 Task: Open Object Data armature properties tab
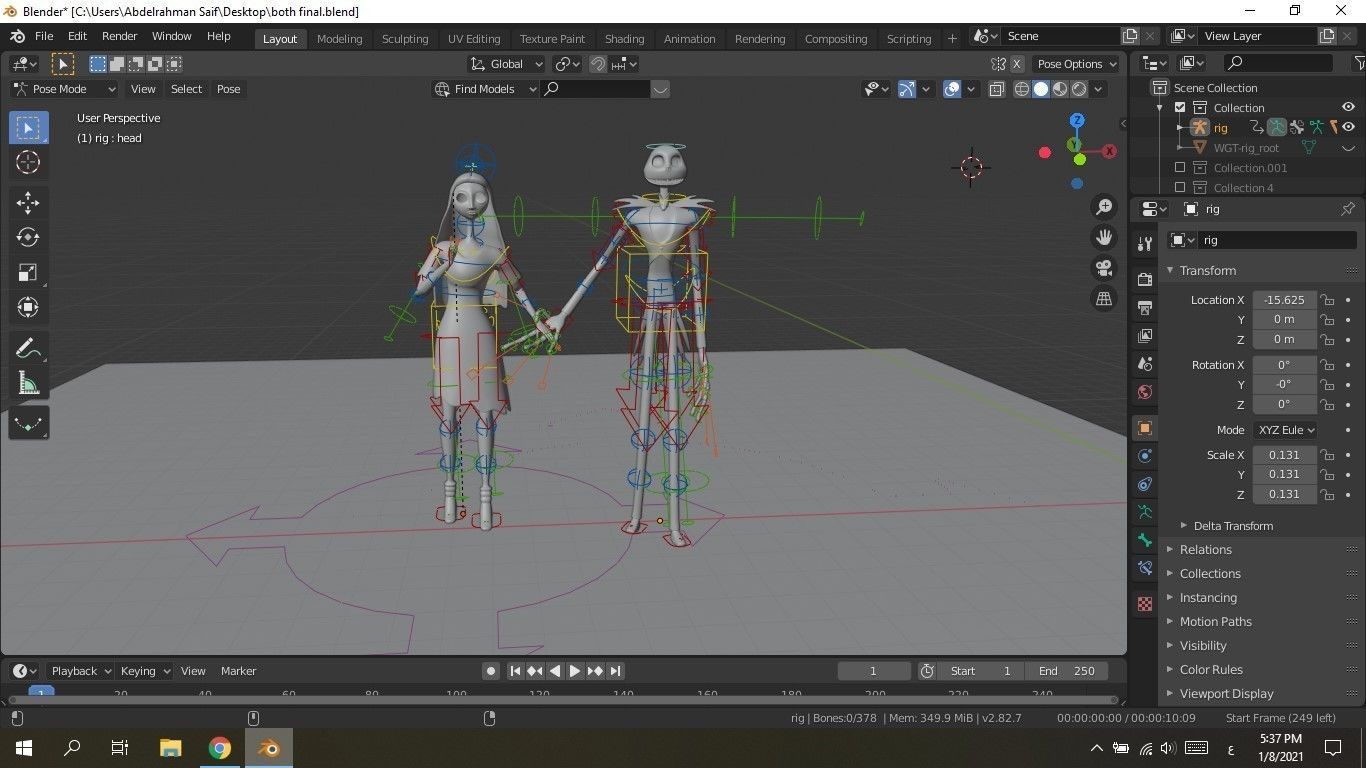pos(1145,512)
